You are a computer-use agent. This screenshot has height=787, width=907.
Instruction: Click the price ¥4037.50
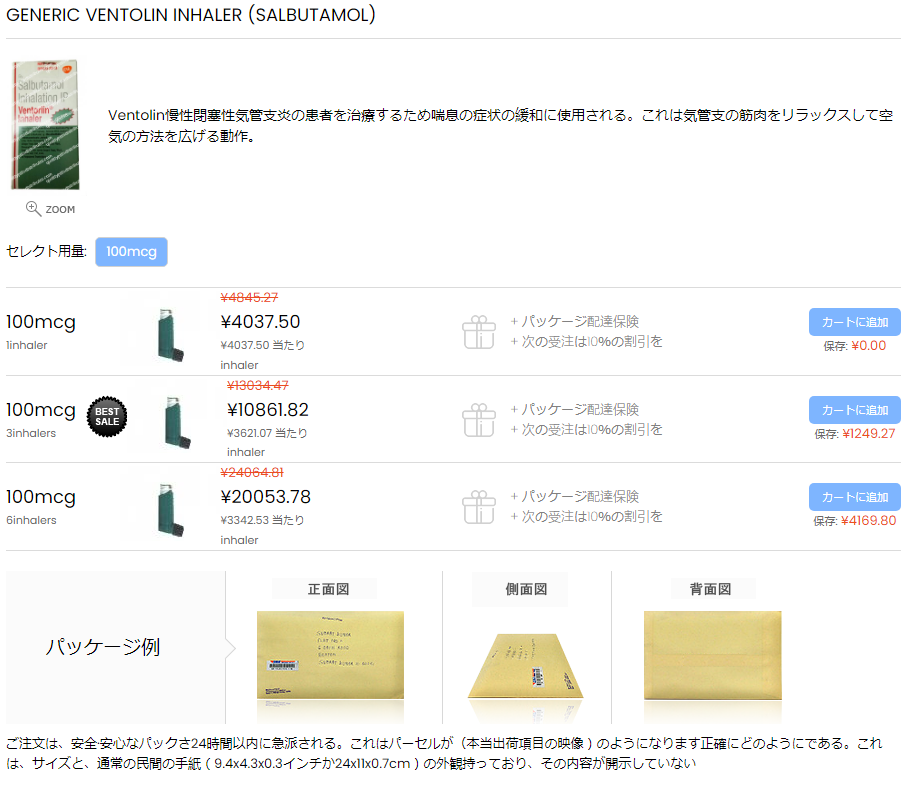coord(260,322)
